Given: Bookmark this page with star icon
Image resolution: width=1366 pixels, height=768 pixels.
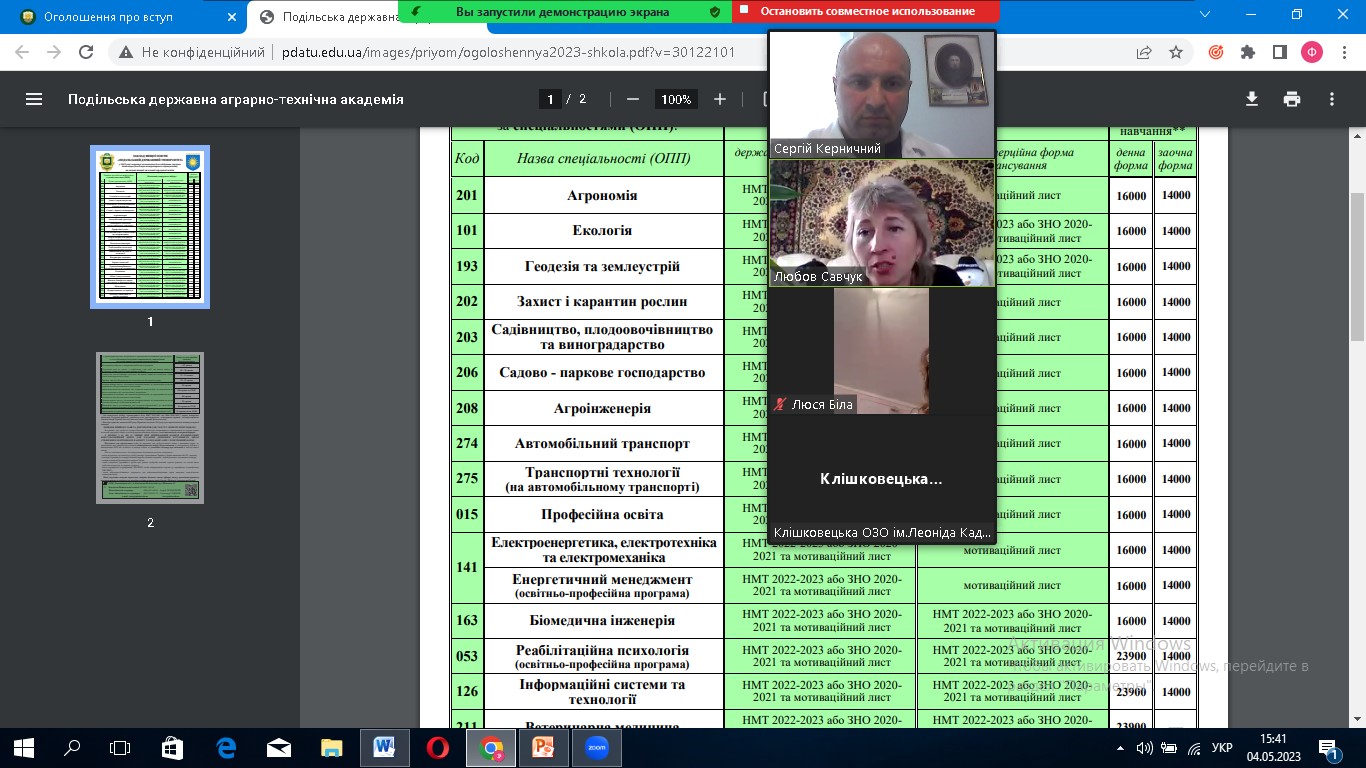Looking at the screenshot, I should pos(1176,52).
